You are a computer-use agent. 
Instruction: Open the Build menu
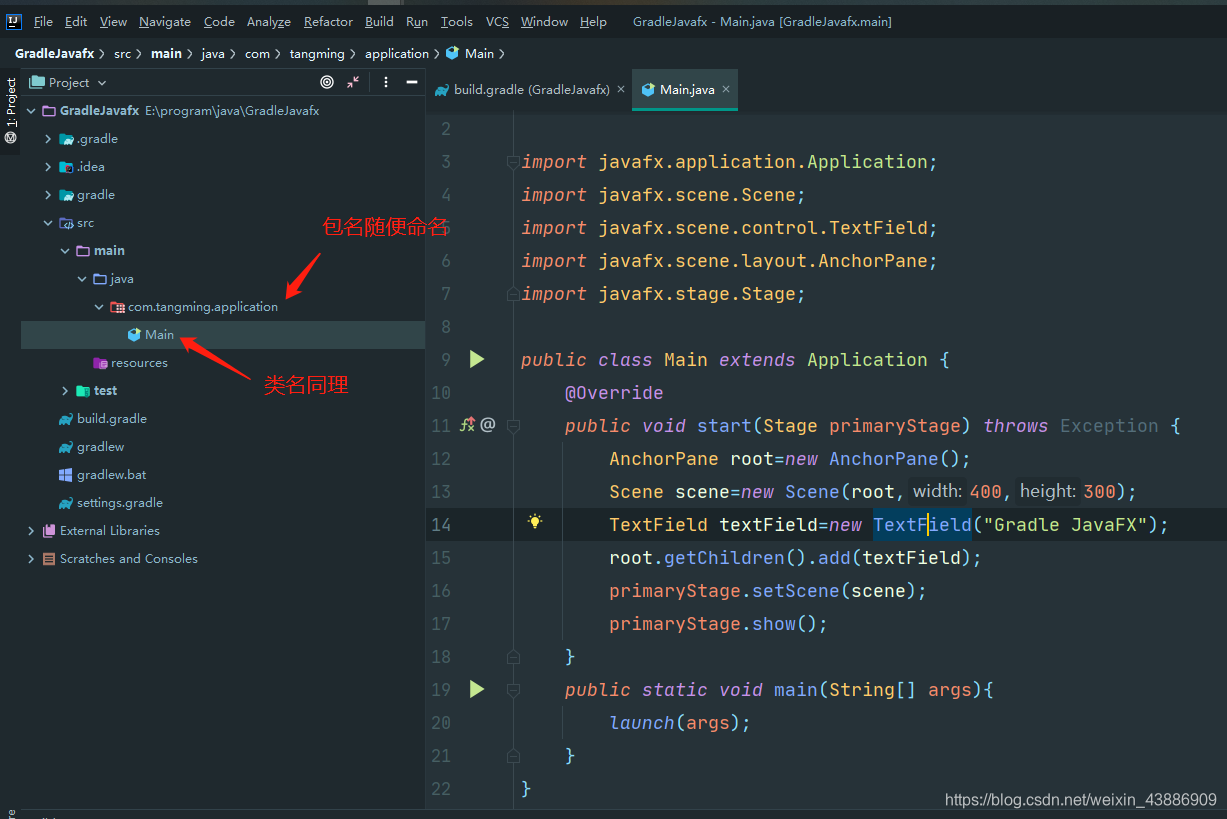pos(379,21)
